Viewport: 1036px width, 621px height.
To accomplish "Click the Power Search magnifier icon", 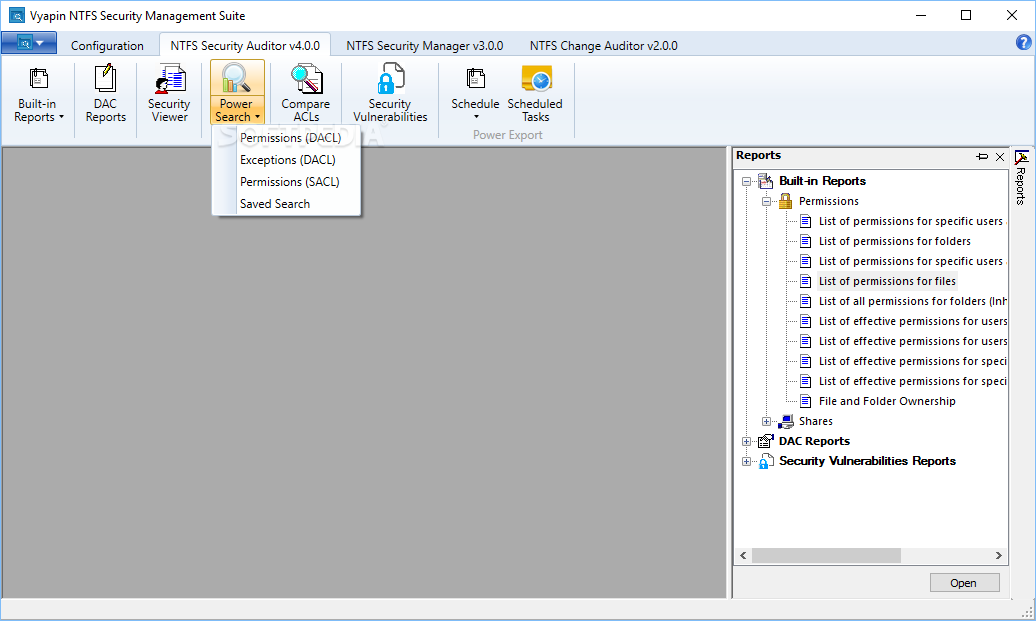I will (x=237, y=79).
